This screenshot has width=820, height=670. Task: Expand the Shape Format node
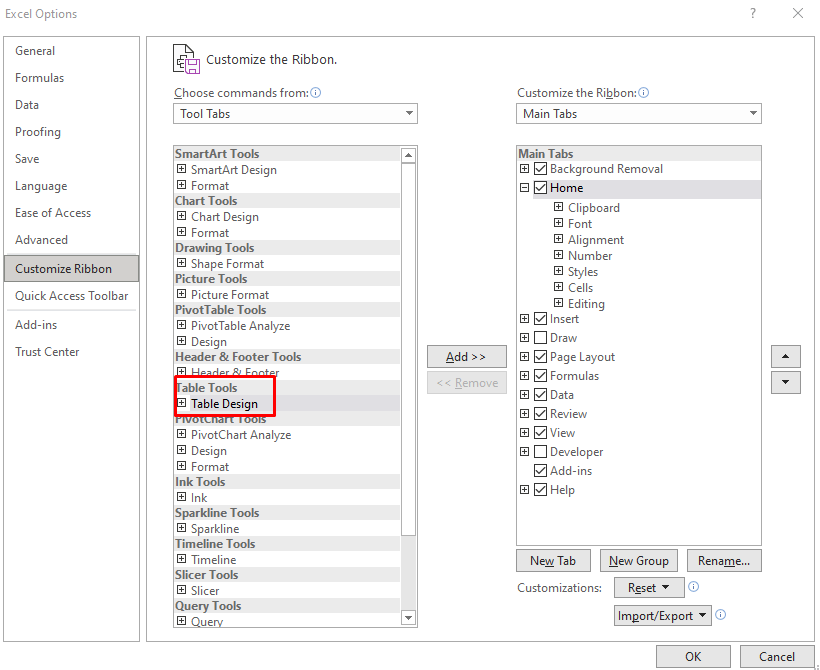181,263
